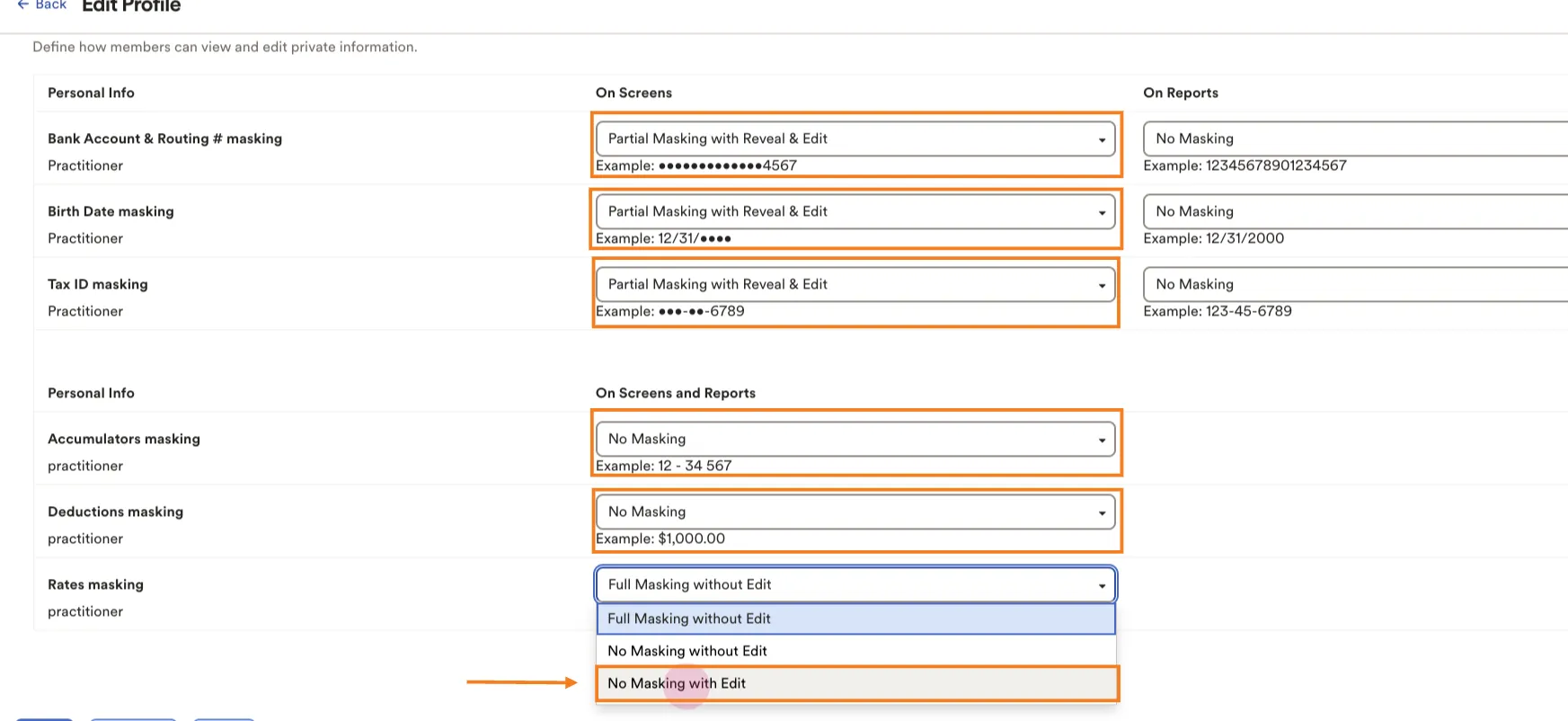Screen dimensions: 1568x721
Task: Click the 'Bank Account & Routing # masking' label
Action: (164, 138)
